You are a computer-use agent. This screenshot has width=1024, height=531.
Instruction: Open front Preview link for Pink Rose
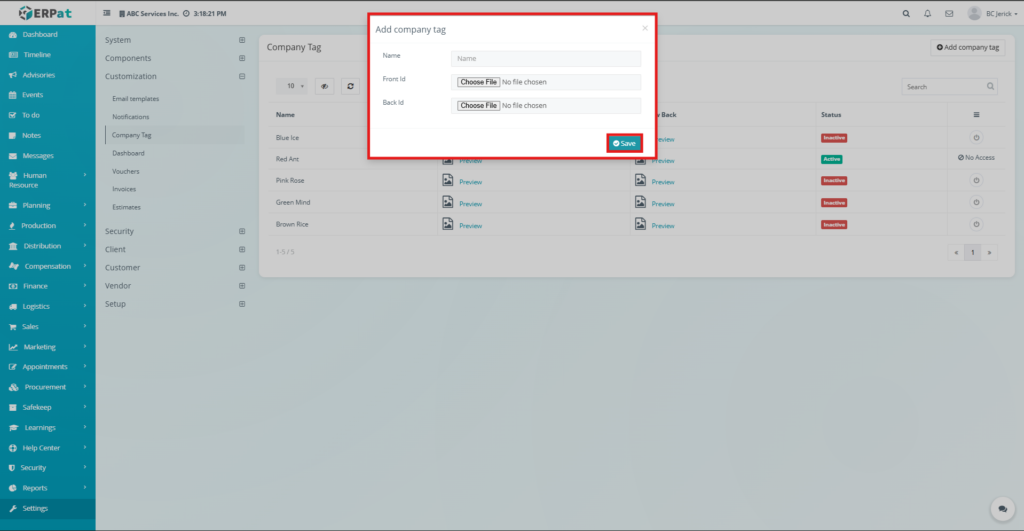(x=470, y=182)
